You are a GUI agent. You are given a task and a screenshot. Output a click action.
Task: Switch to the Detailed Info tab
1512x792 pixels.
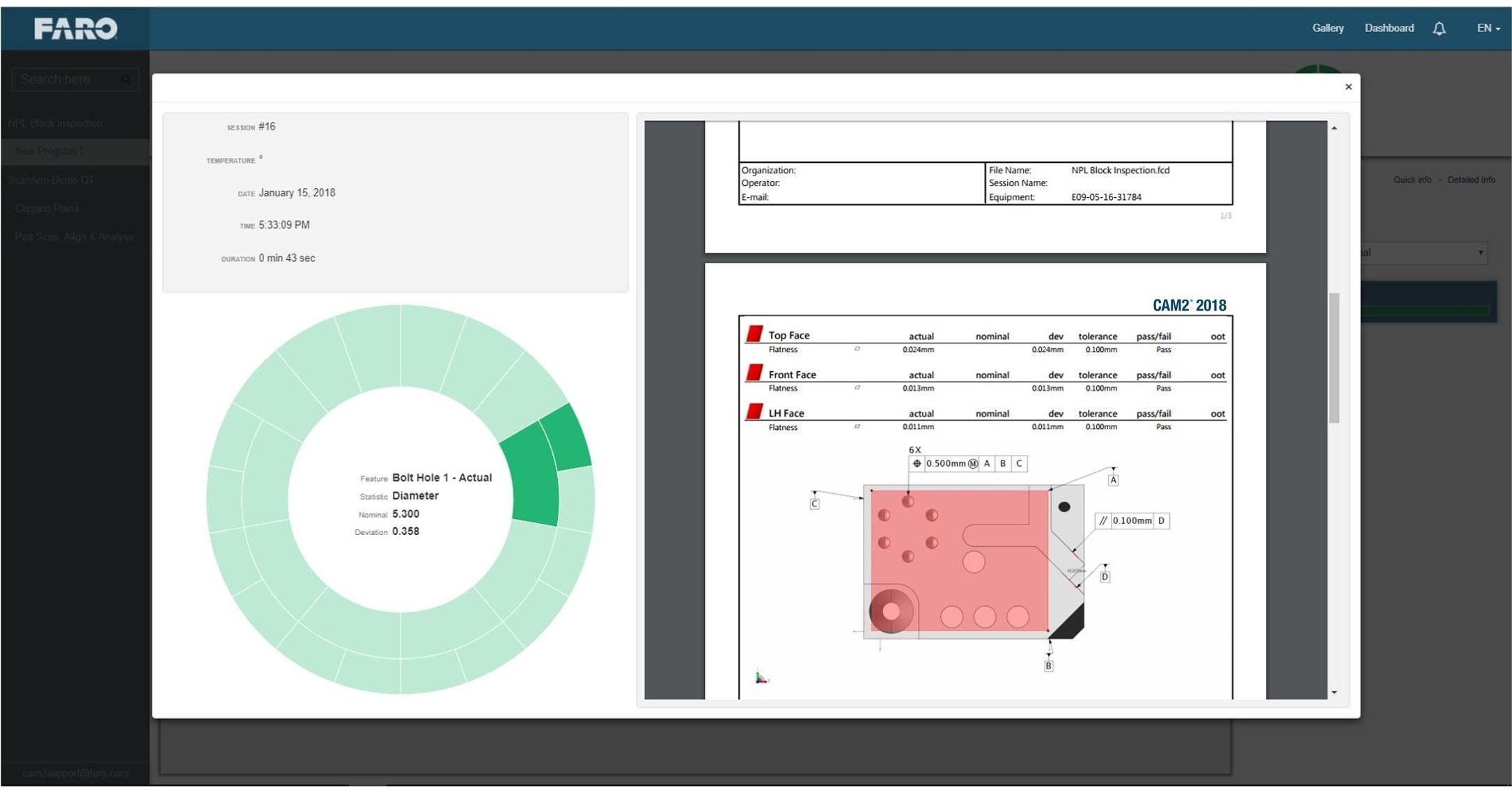(x=1471, y=180)
